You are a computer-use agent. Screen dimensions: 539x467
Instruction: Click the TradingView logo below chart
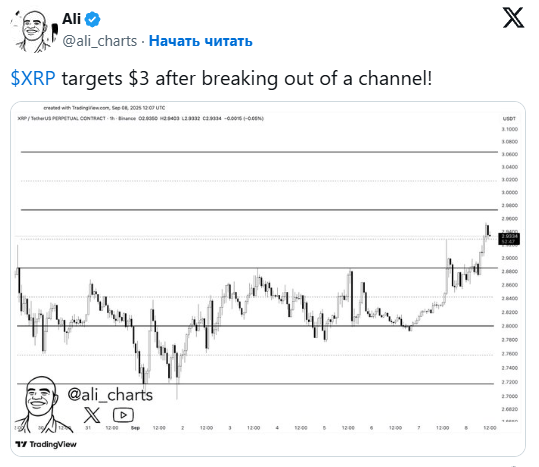(46, 444)
